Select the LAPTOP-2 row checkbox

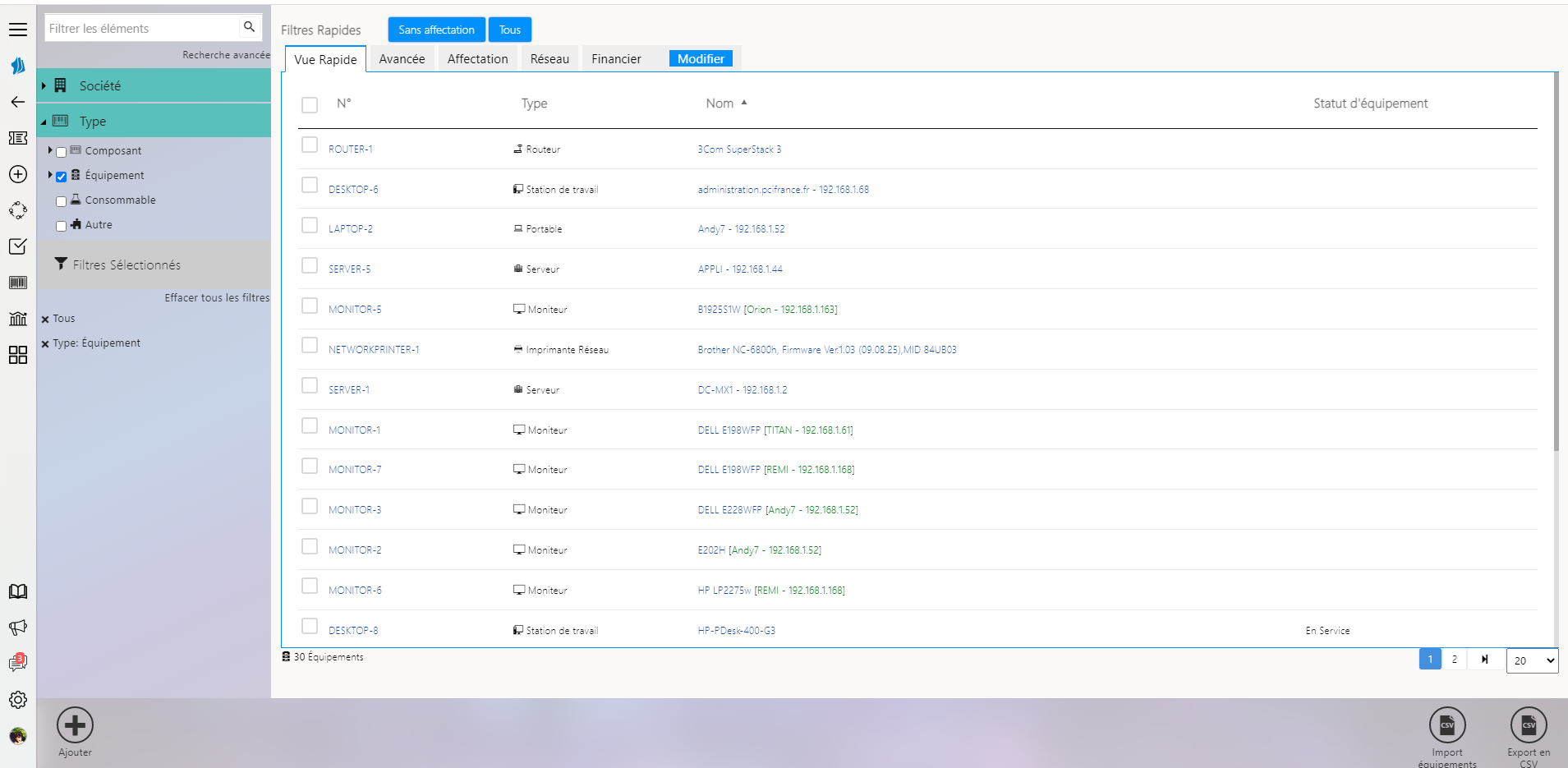pos(310,225)
